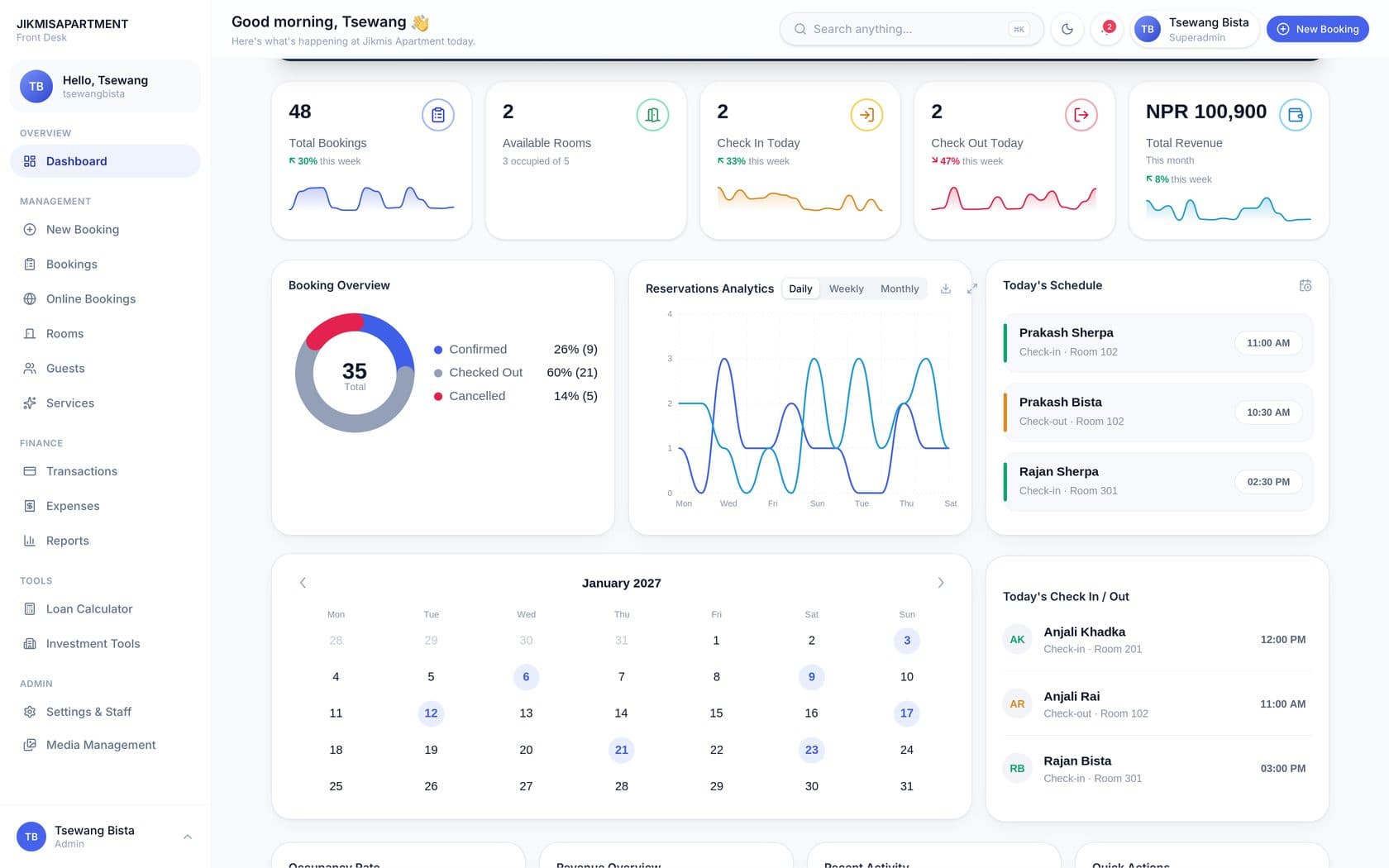The image size is (1389, 868).
Task: Open Transactions under Finance
Action: click(x=105, y=471)
